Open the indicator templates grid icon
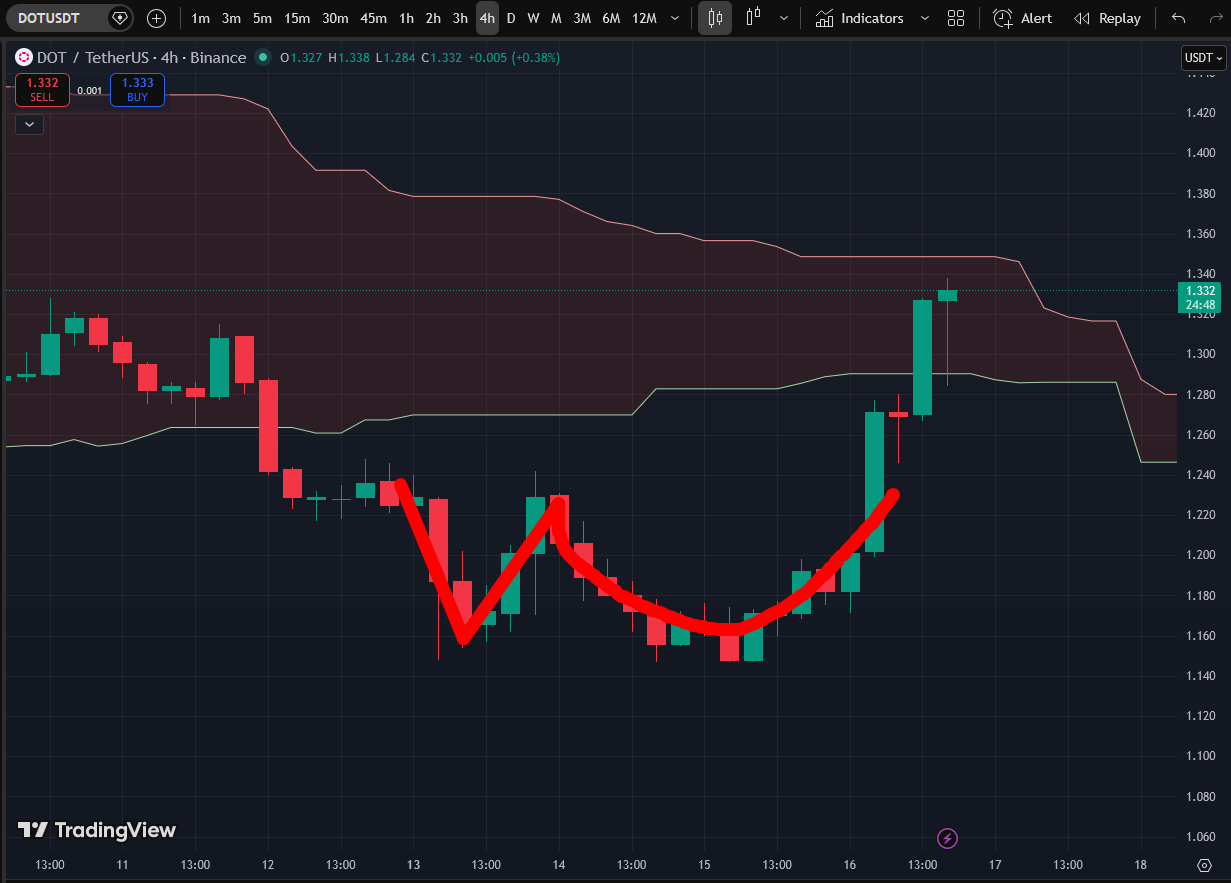This screenshot has height=883, width=1231. (x=956, y=18)
